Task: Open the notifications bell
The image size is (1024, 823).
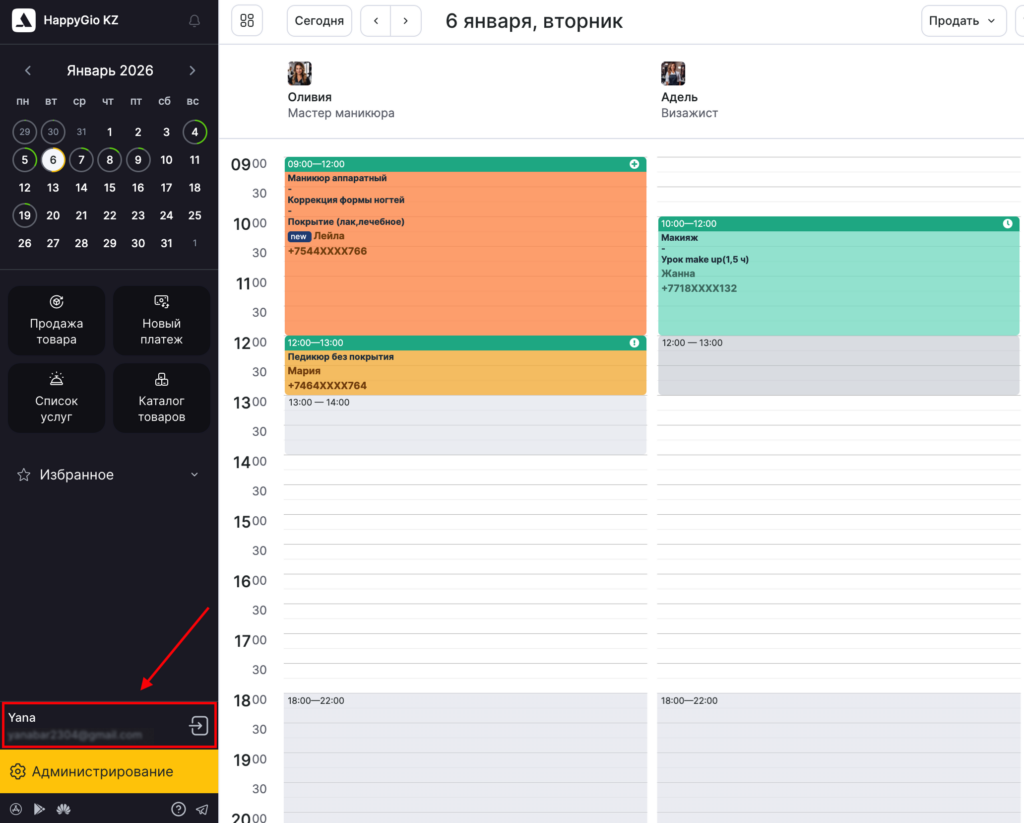Action: 194,20
